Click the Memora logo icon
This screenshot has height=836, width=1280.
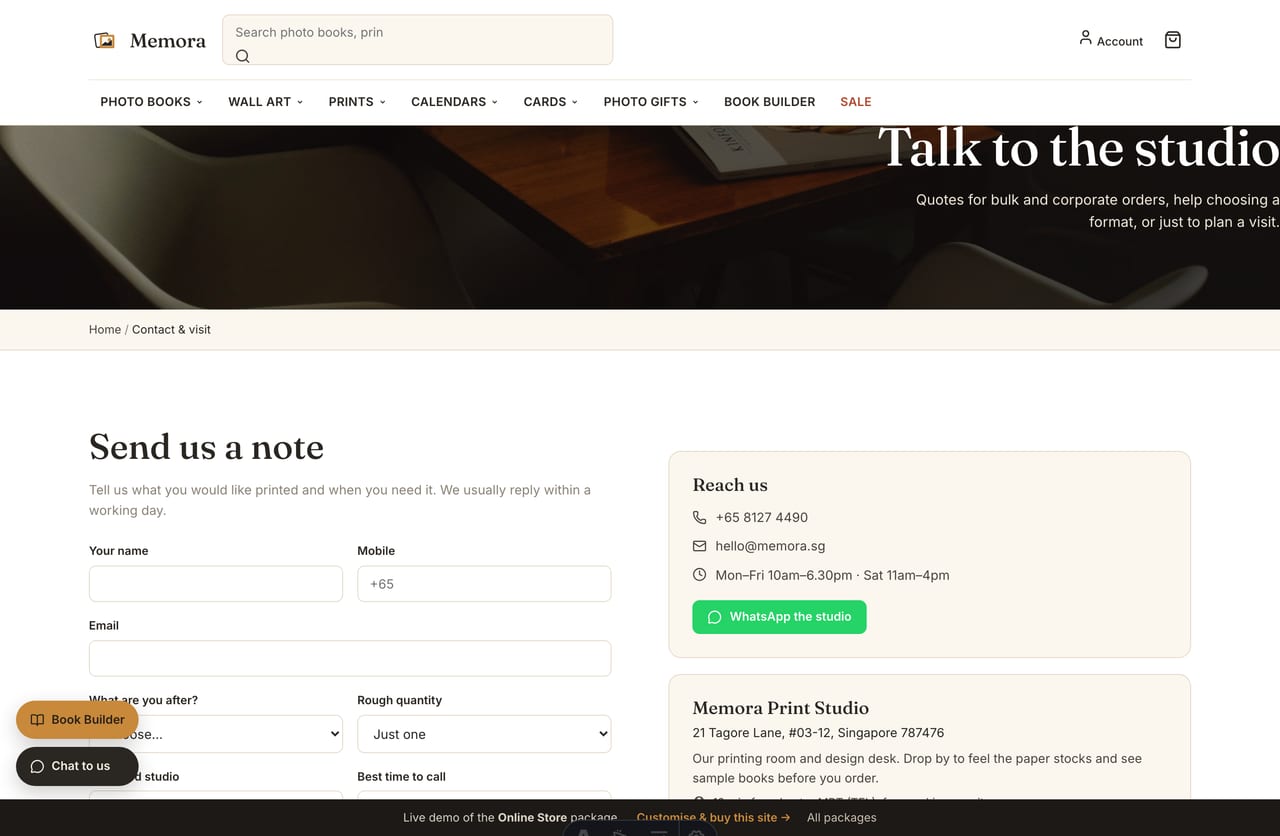click(104, 40)
